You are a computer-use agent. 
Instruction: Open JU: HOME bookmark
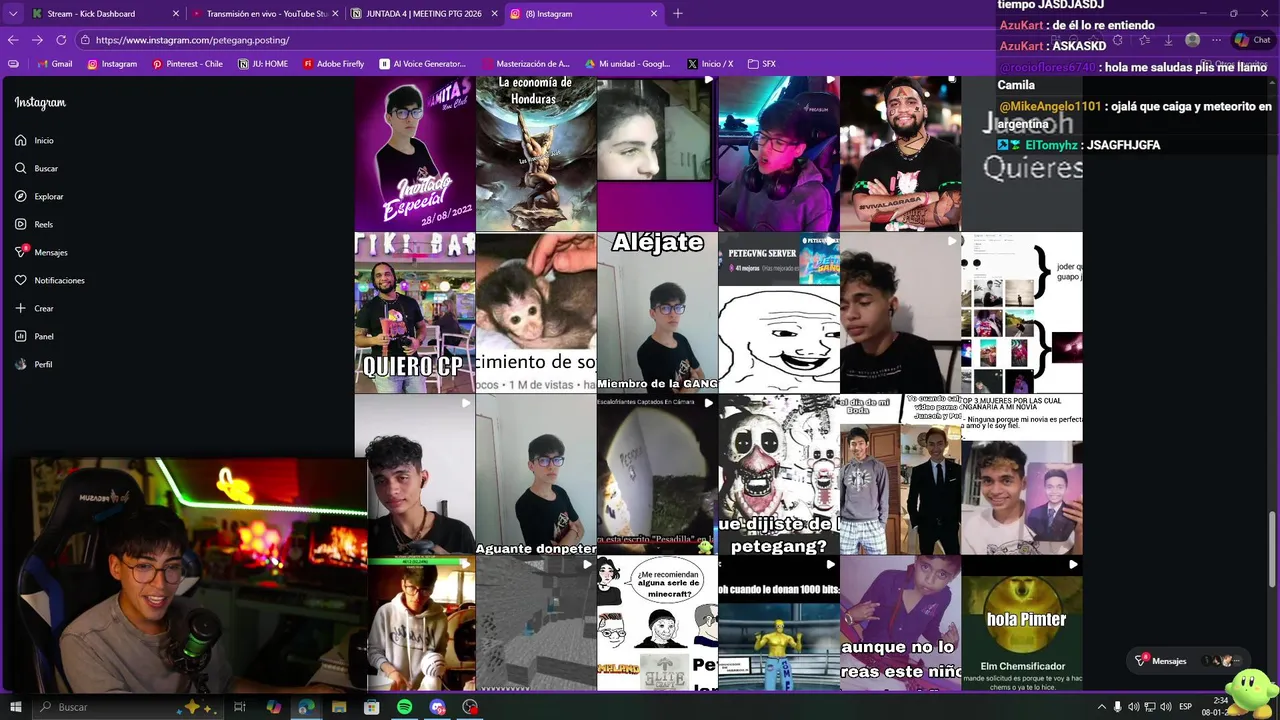point(263,64)
